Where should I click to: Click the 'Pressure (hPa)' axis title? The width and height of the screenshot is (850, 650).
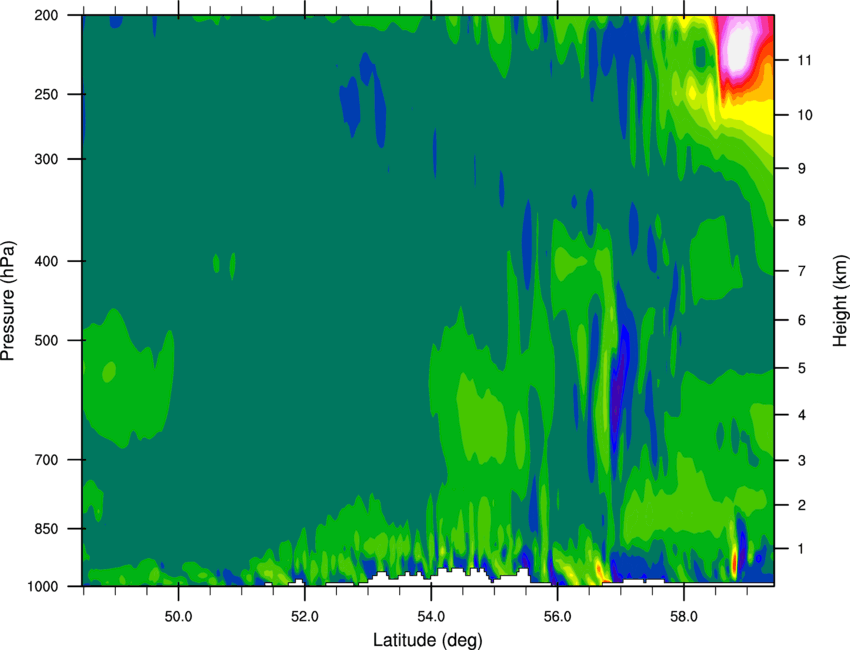click(x=8, y=300)
